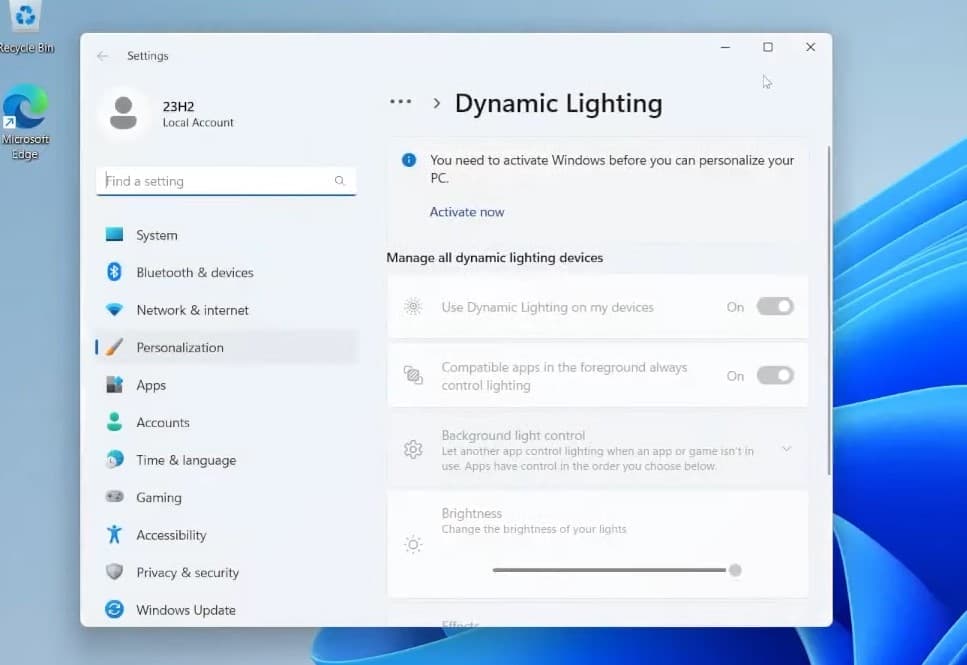Open the breadcrumb ellipsis menu

(401, 102)
